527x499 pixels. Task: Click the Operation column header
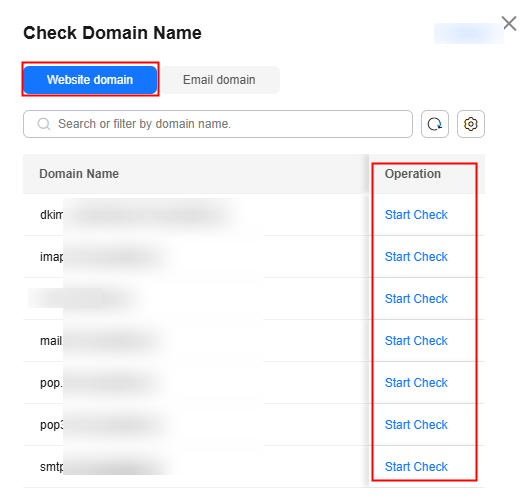point(413,174)
